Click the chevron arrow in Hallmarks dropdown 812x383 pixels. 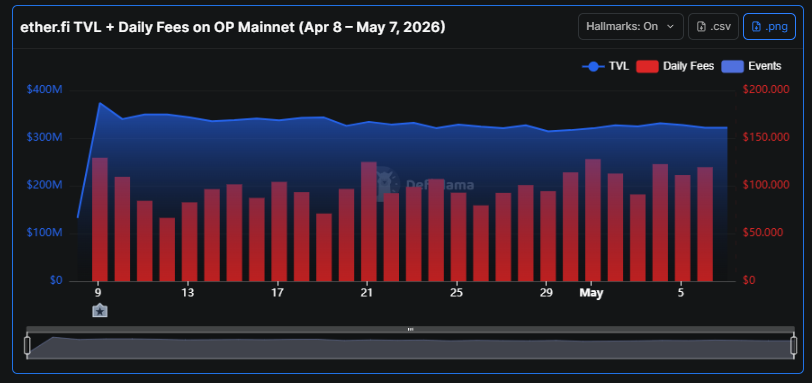[671, 26]
